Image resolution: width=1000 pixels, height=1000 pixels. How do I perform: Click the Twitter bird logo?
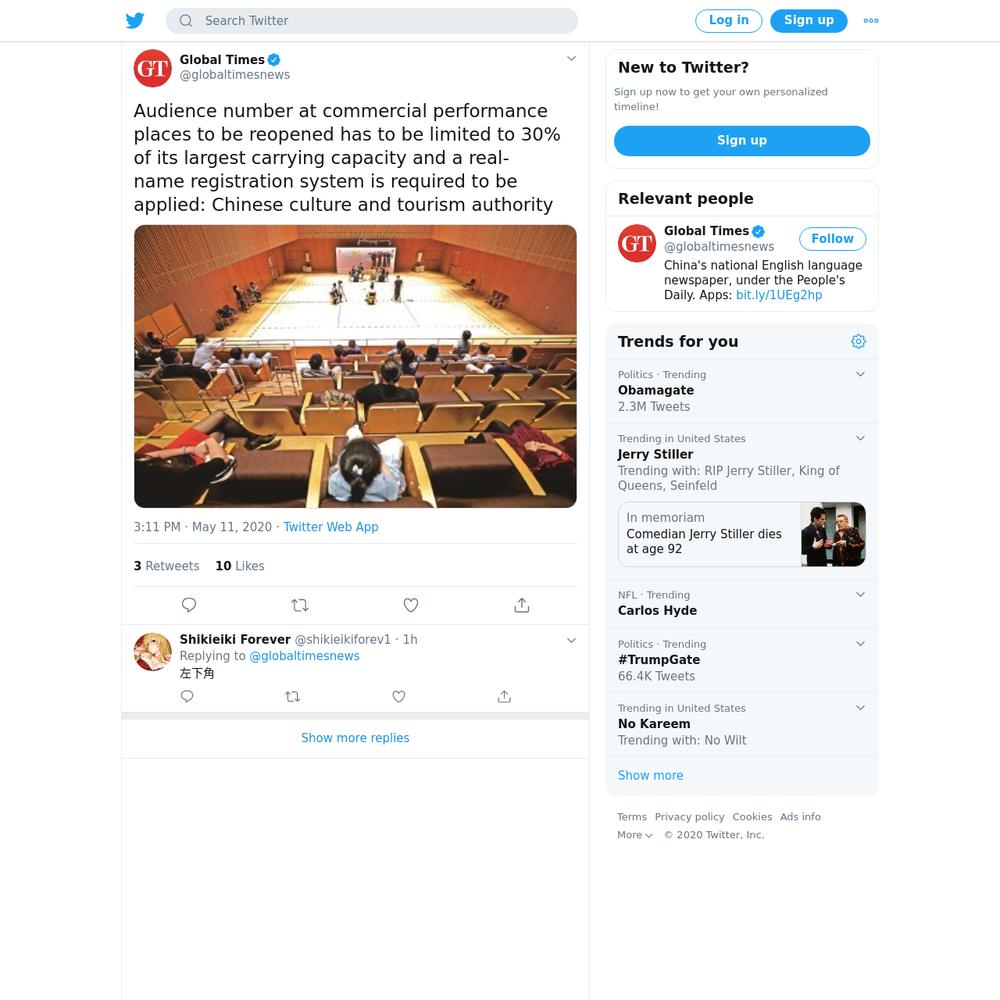(135, 20)
